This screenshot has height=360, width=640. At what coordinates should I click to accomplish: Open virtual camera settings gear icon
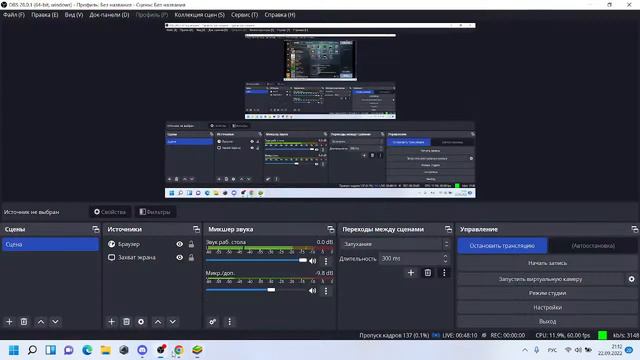tap(631, 279)
